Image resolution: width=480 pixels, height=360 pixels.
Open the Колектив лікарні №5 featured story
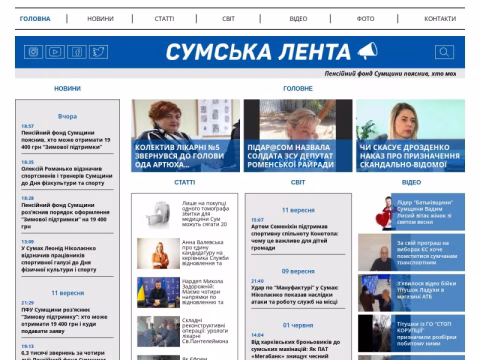[x=185, y=136]
